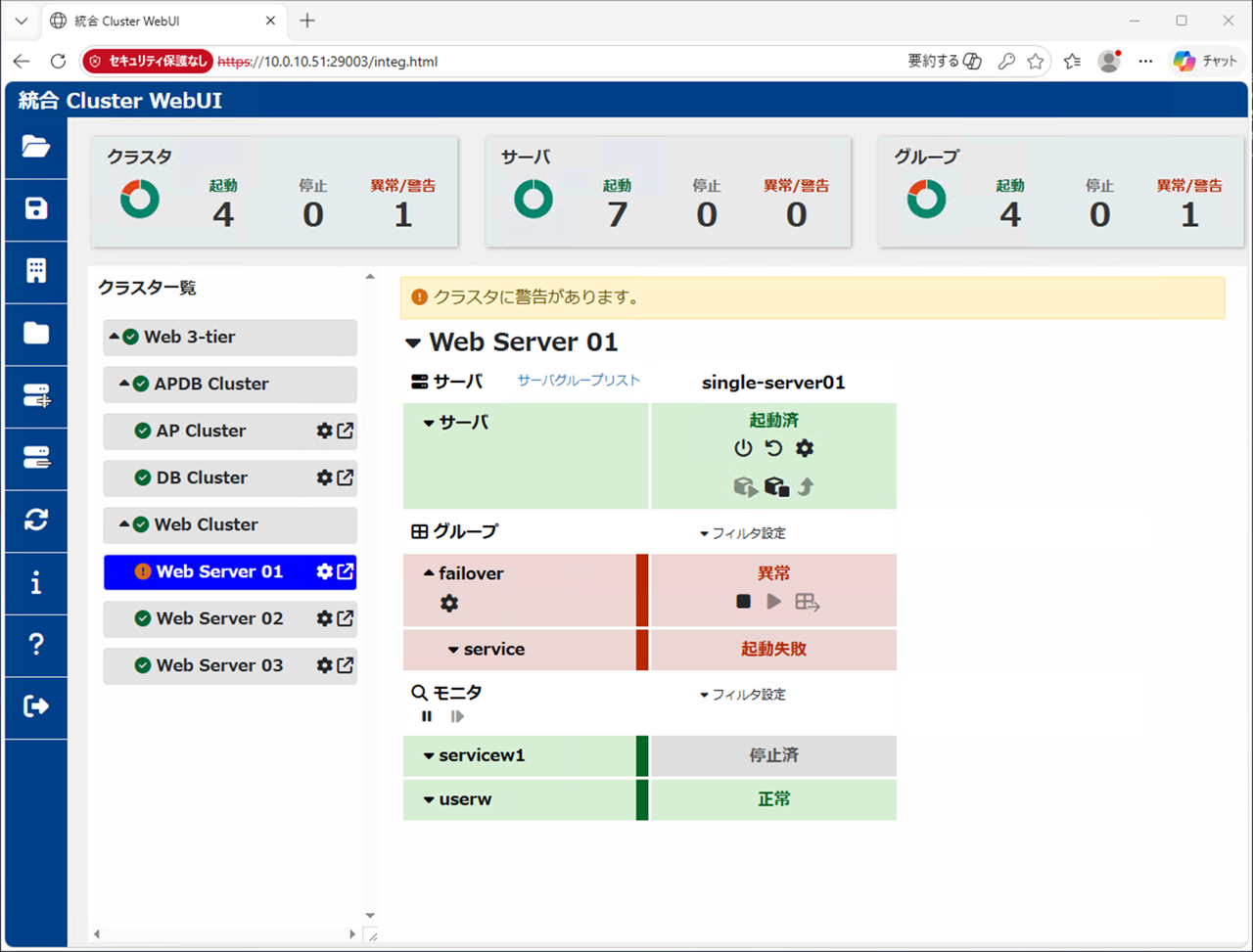Click the DB Cluster settings gear icon
The width and height of the screenshot is (1253, 952).
coord(324,477)
